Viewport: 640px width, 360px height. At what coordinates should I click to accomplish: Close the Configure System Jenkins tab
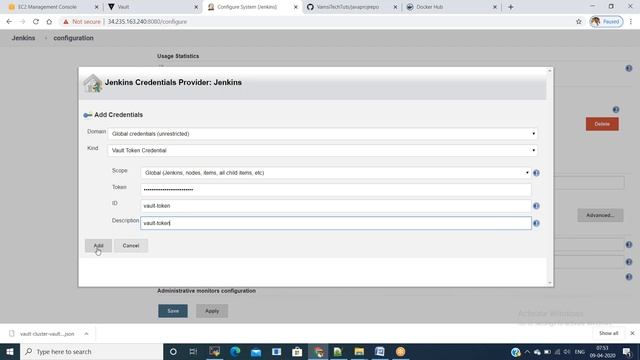296,7
